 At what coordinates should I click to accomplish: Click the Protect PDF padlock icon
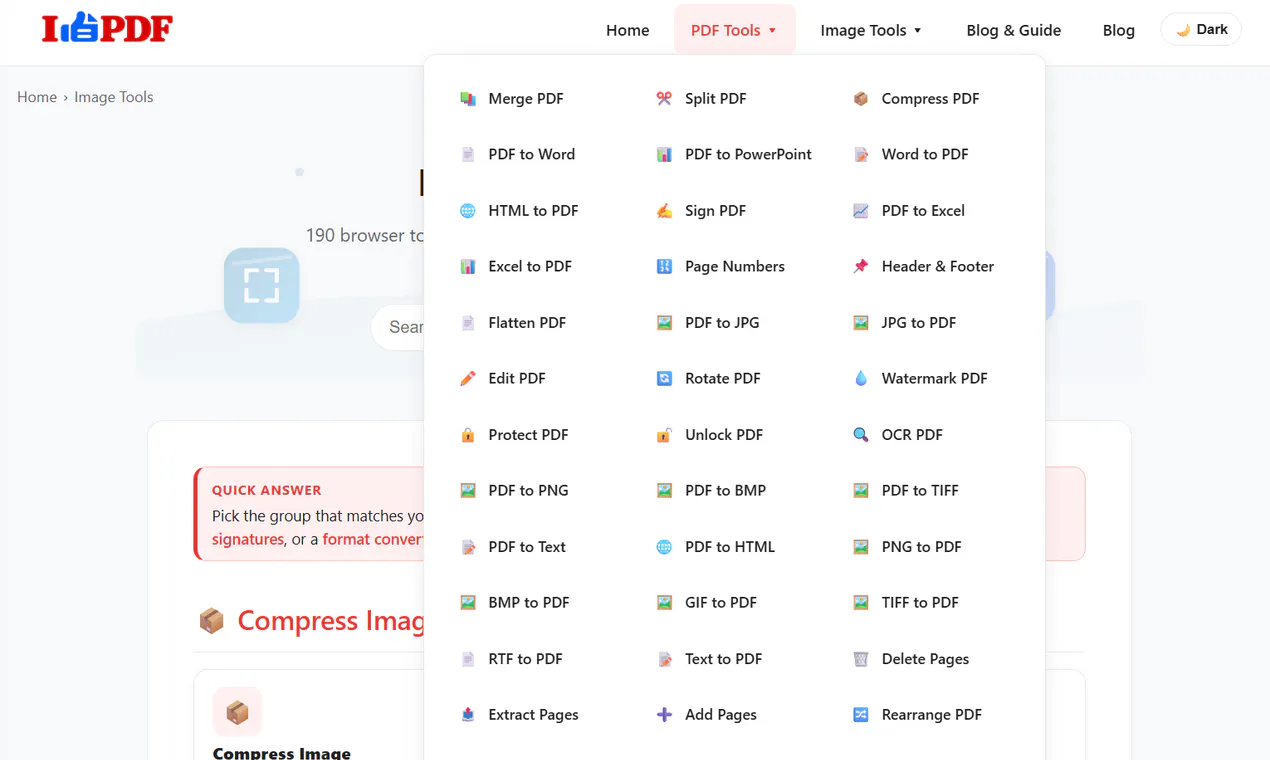point(467,435)
